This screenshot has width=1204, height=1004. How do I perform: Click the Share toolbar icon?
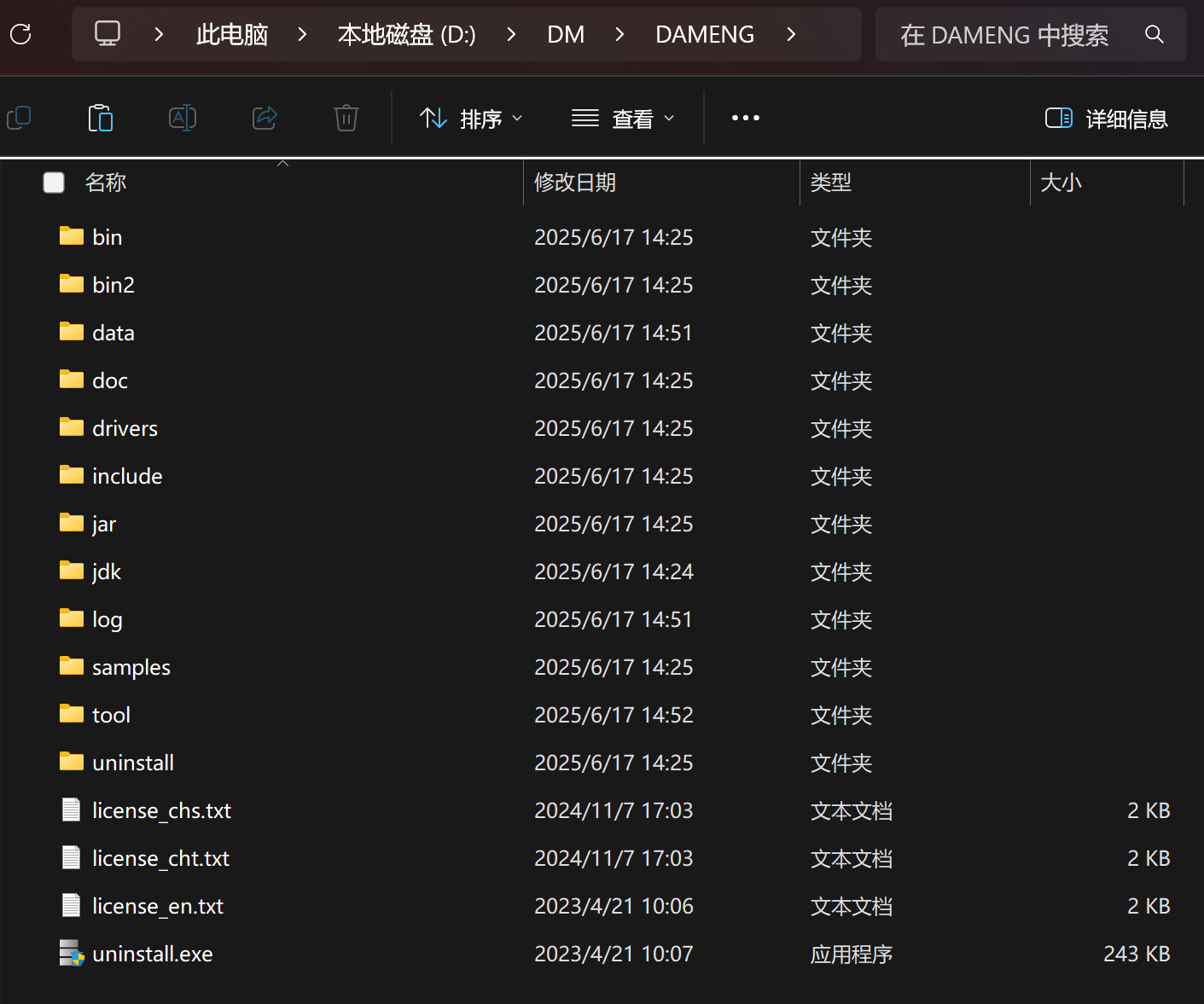click(265, 118)
